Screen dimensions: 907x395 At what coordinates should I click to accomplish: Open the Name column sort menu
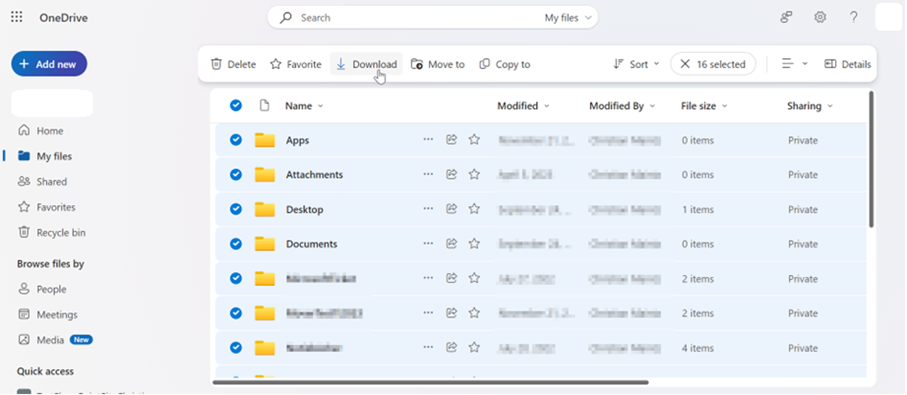[304, 106]
